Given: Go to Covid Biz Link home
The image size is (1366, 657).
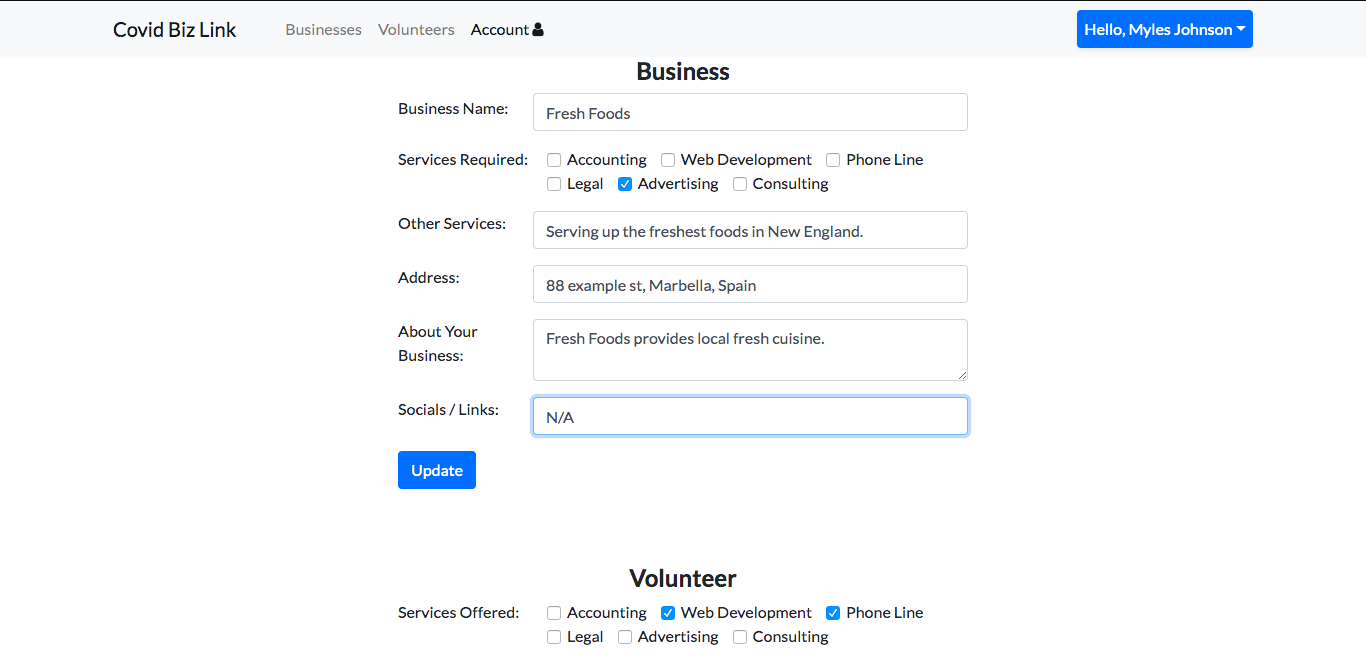Looking at the screenshot, I should point(175,29).
